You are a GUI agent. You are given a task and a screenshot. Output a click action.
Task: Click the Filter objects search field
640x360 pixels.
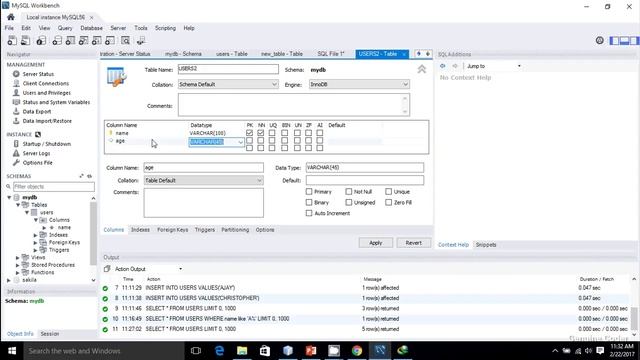pyautogui.click(x=54, y=187)
